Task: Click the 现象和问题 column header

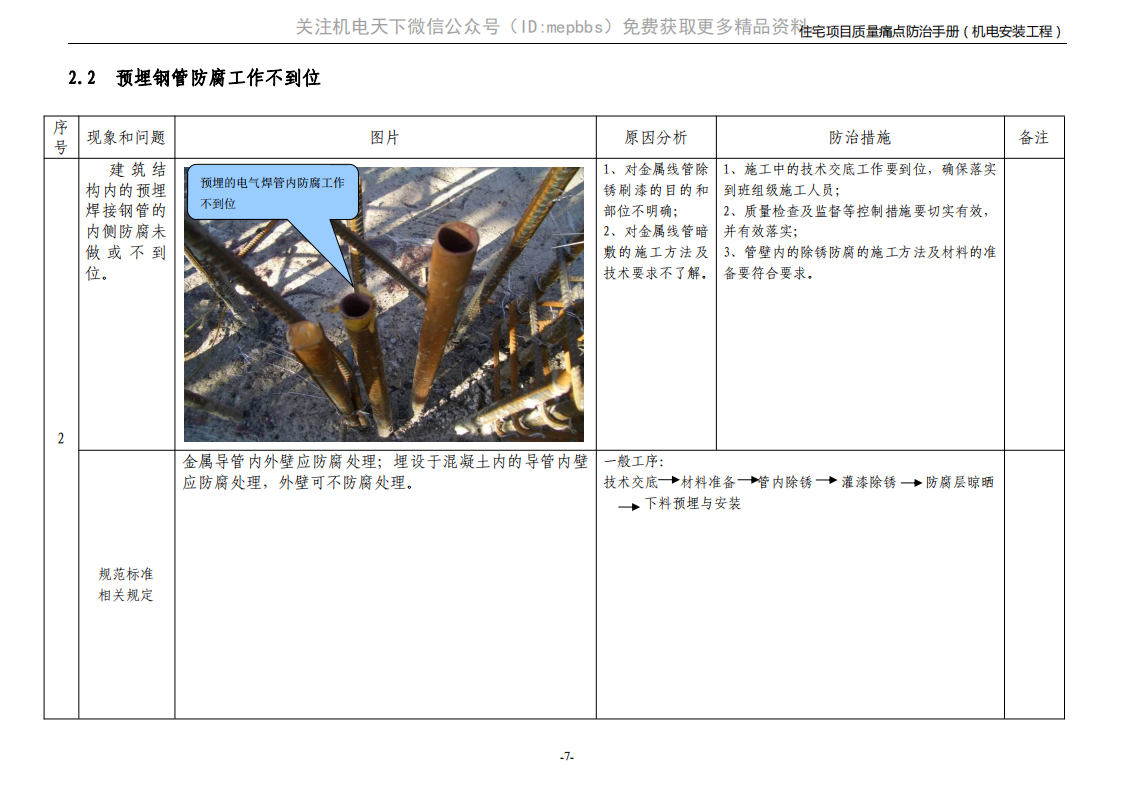Action: click(126, 138)
